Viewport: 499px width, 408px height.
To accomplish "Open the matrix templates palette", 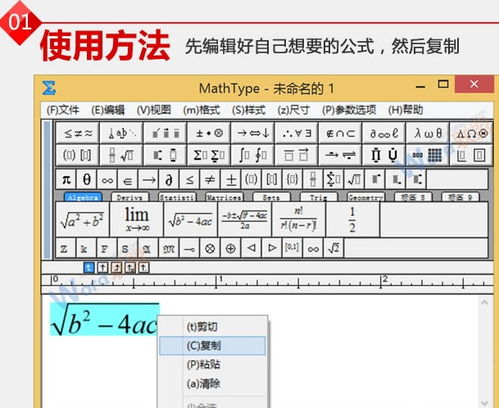I will coord(427,155).
